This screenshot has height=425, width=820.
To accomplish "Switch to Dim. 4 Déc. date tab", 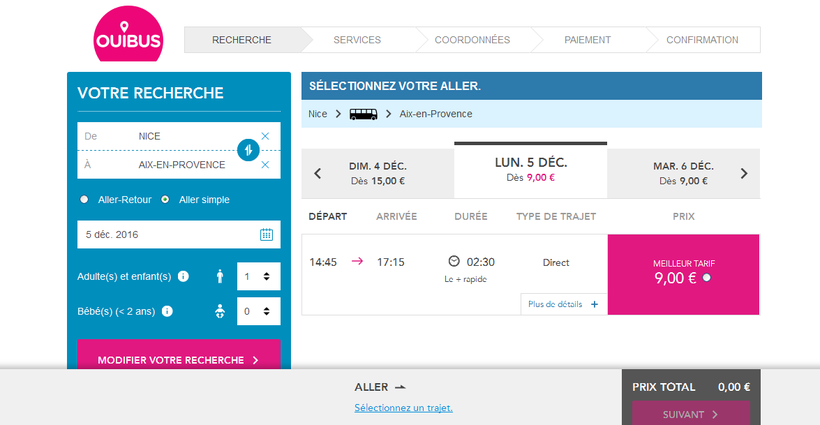I will coord(378,173).
